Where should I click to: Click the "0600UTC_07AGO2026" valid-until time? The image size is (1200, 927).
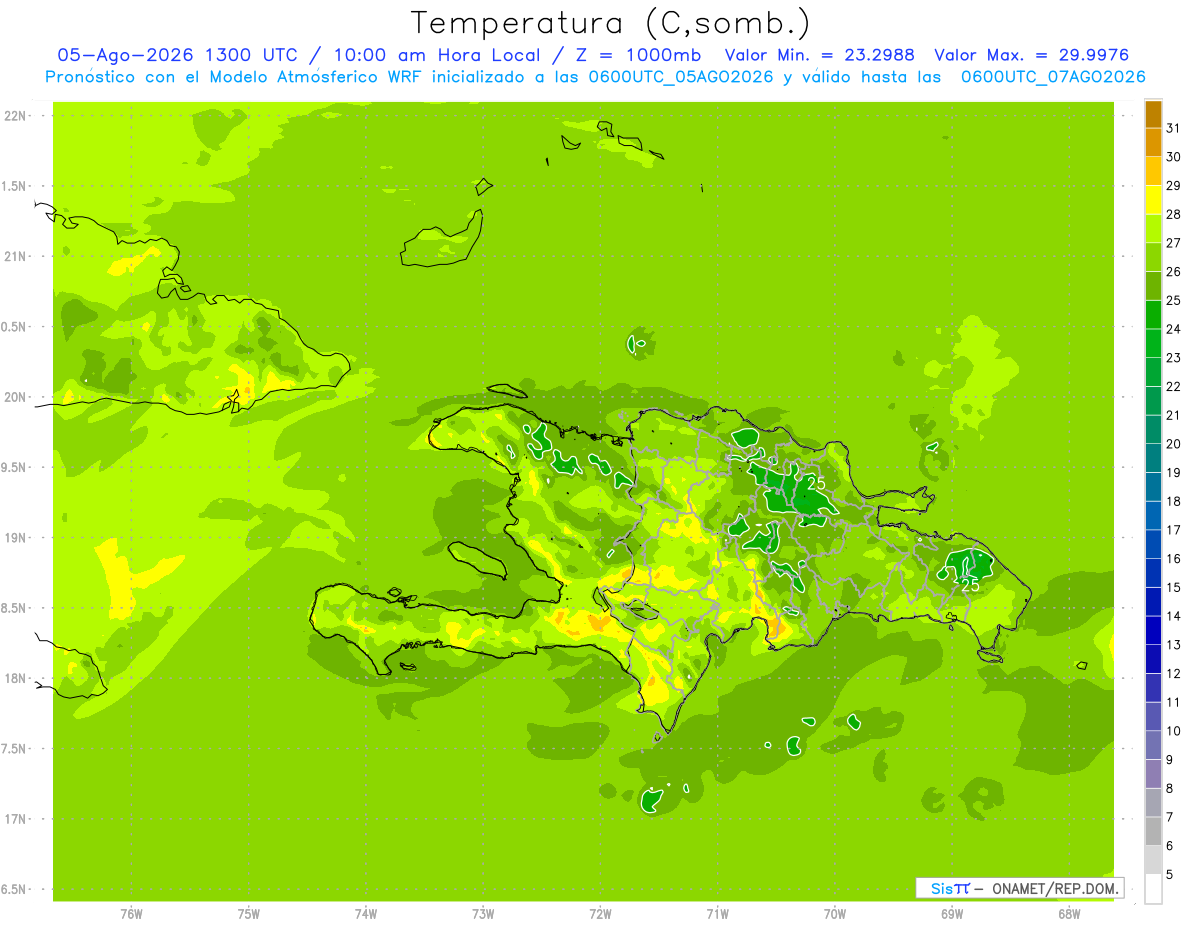(1053, 77)
